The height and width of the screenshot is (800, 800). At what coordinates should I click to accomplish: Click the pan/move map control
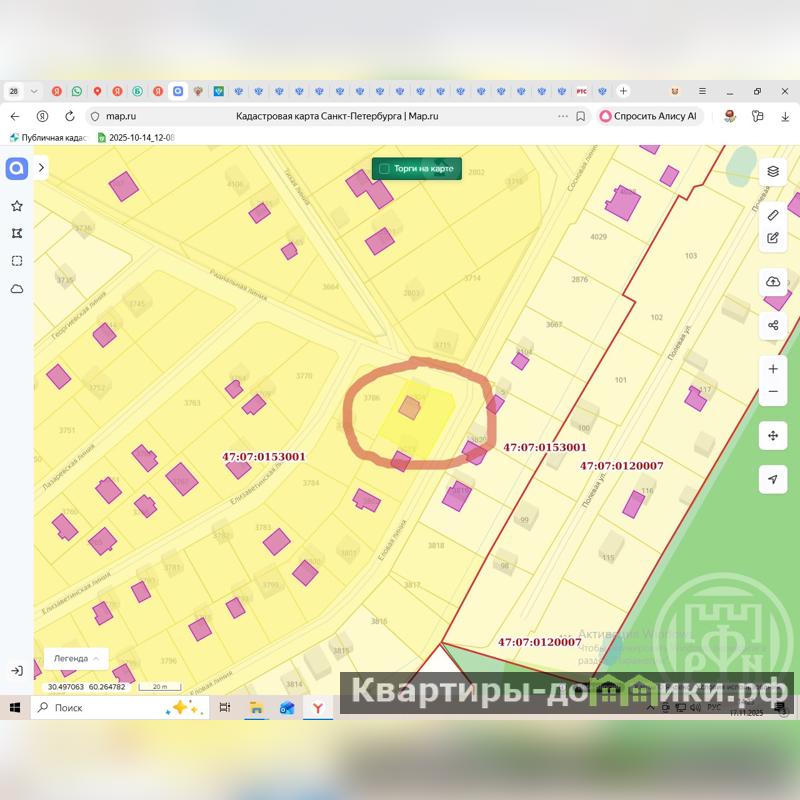(772, 436)
